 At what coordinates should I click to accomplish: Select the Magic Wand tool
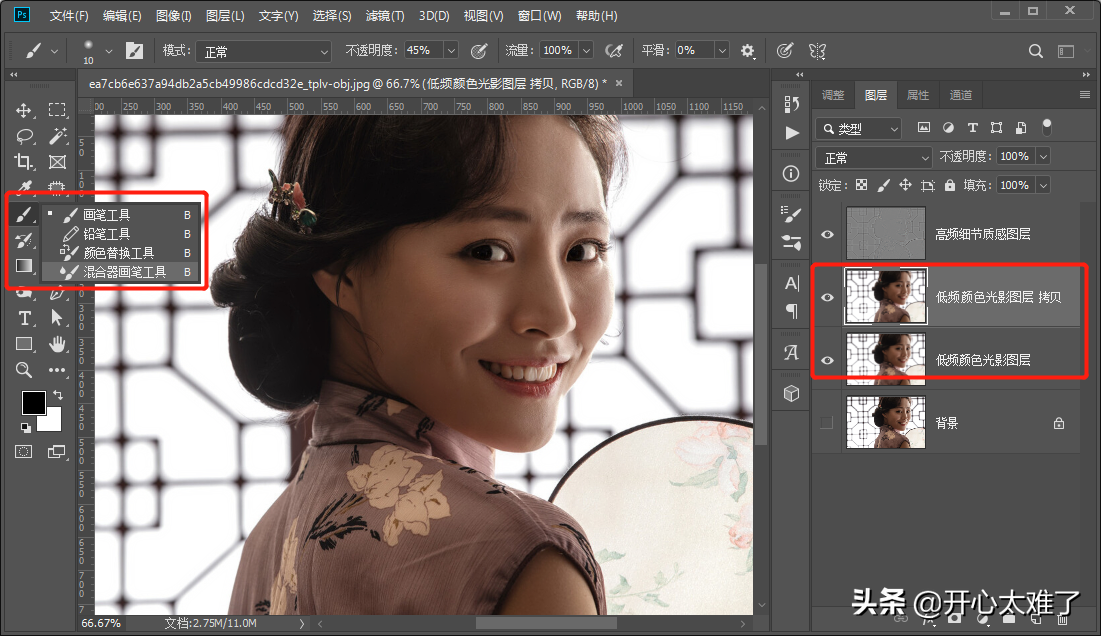pyautogui.click(x=58, y=135)
